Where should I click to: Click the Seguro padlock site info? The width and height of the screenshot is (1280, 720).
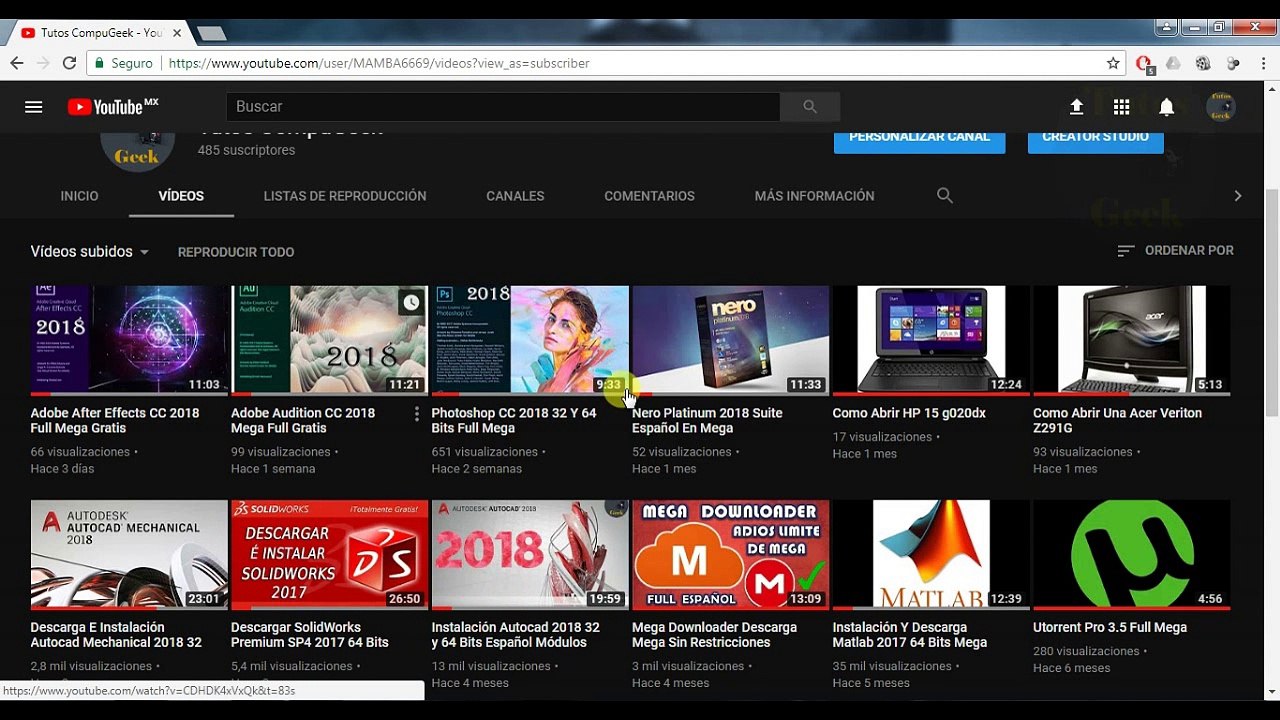tap(124, 63)
